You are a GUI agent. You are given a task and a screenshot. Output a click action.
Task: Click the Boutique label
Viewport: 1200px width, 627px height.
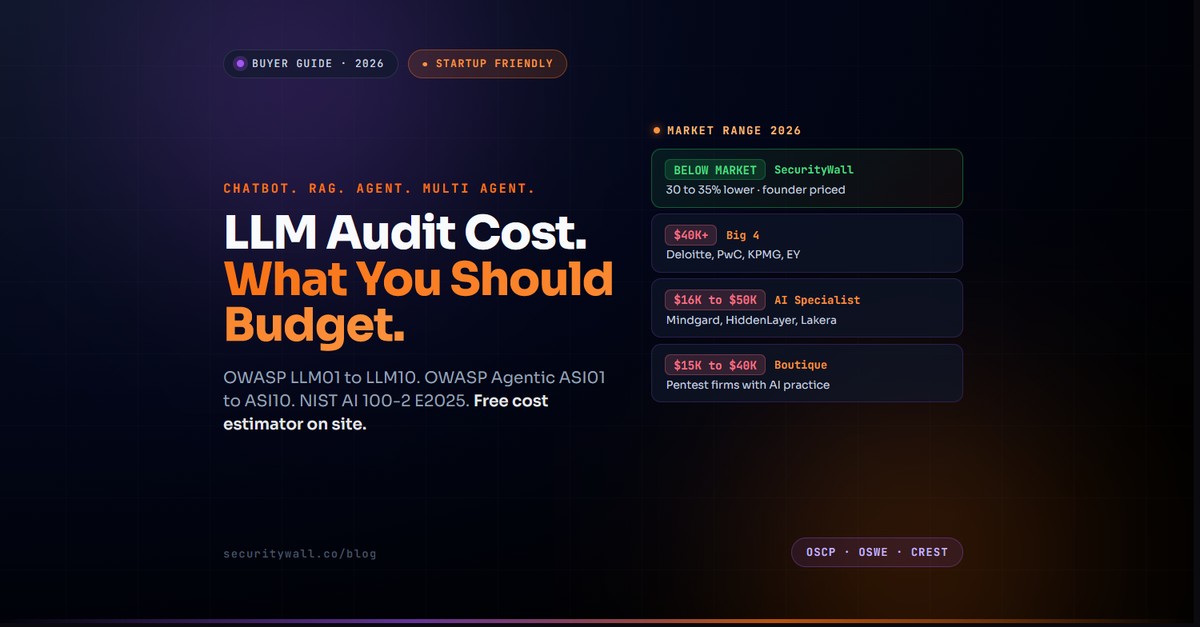click(x=801, y=365)
